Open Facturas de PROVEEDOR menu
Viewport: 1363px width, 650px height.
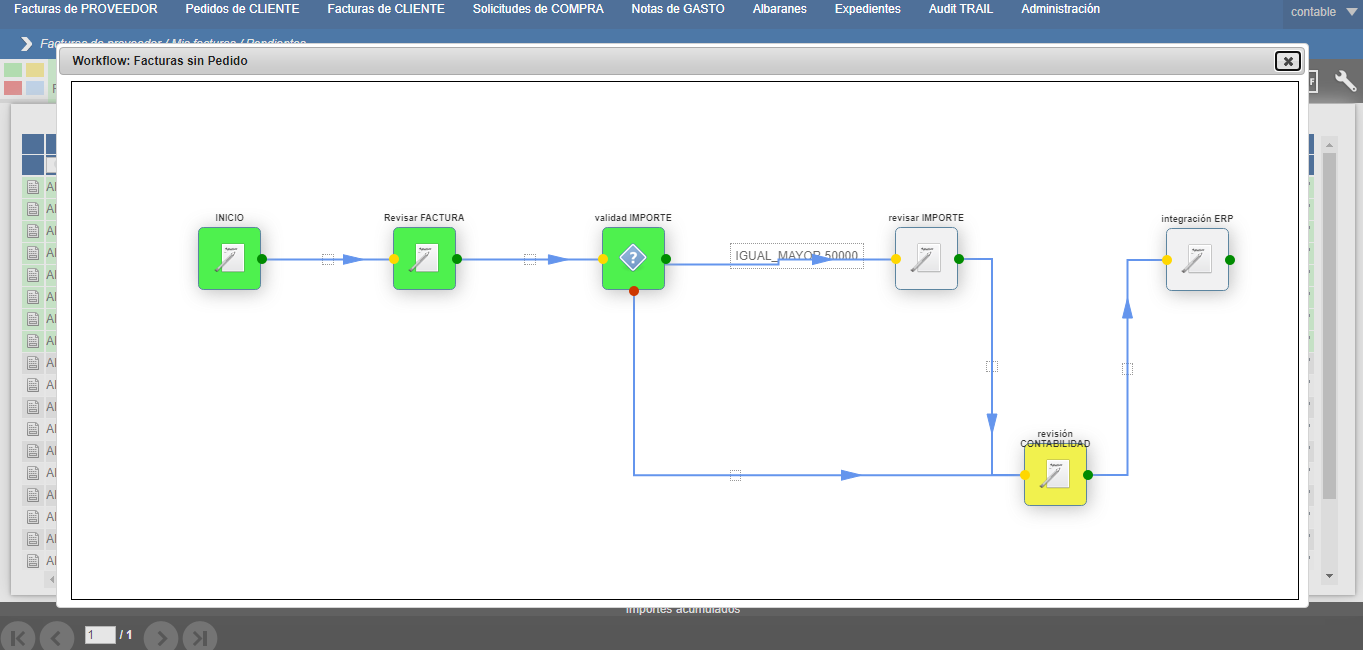(x=85, y=9)
